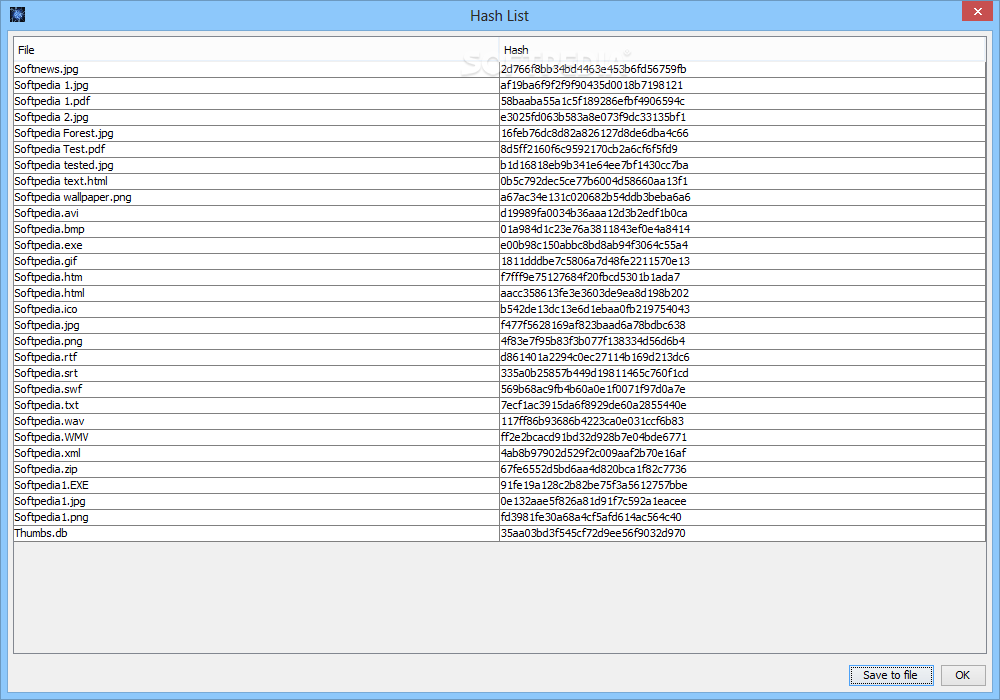Click hash 569b68ac9fb4b60a0e1f0071f97d0a7e
Viewport: 1000px width, 700px height.
pyautogui.click(x=593, y=389)
